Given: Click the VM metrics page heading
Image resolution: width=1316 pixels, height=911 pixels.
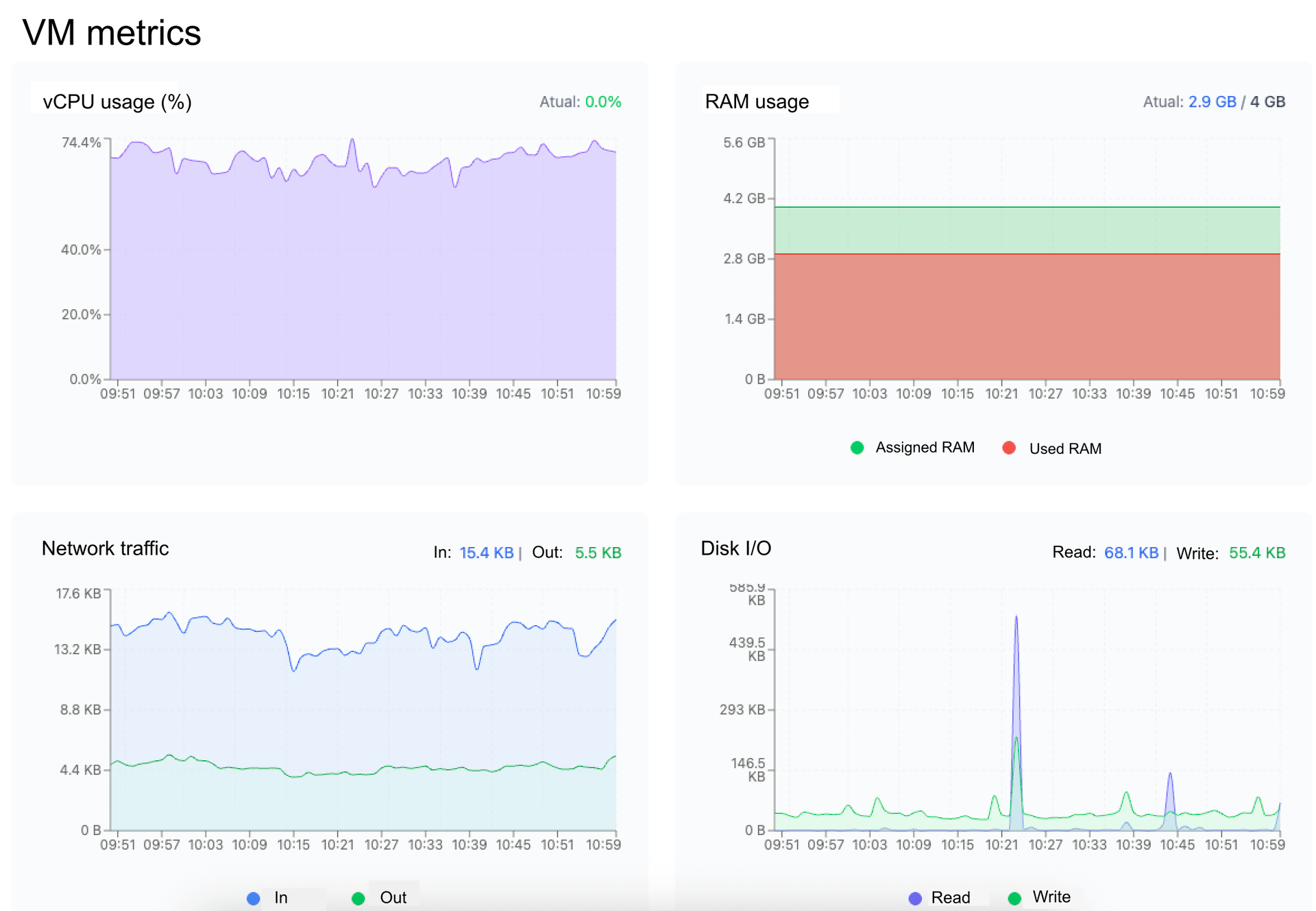Looking at the screenshot, I should (112, 32).
